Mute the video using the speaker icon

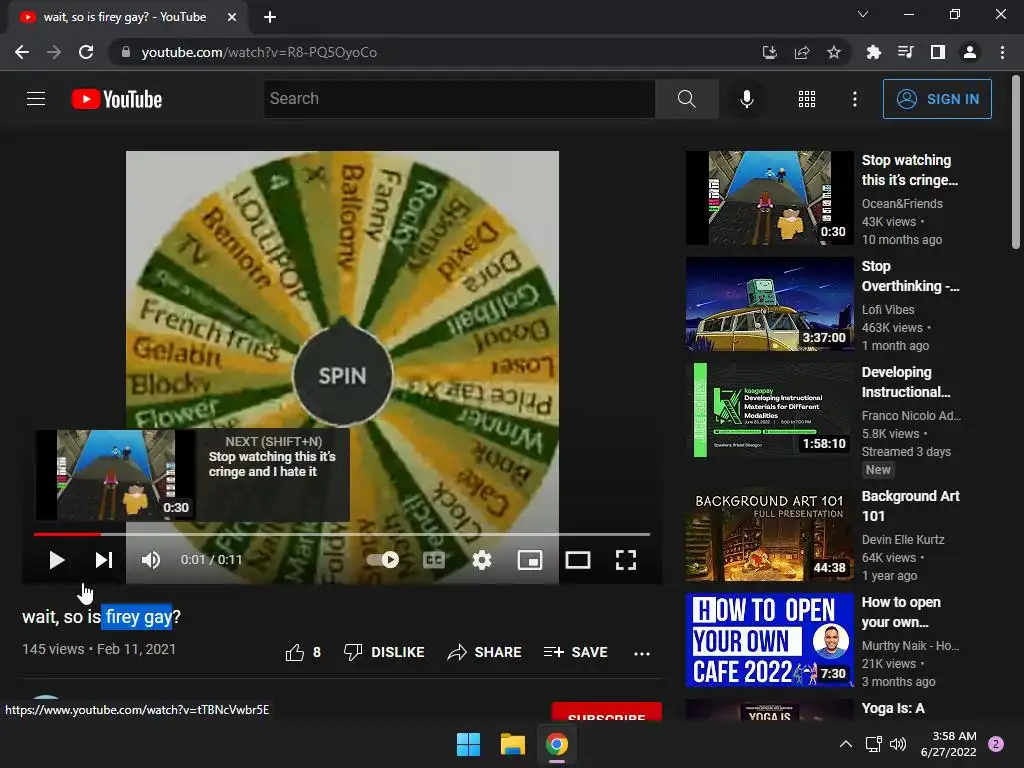150,560
